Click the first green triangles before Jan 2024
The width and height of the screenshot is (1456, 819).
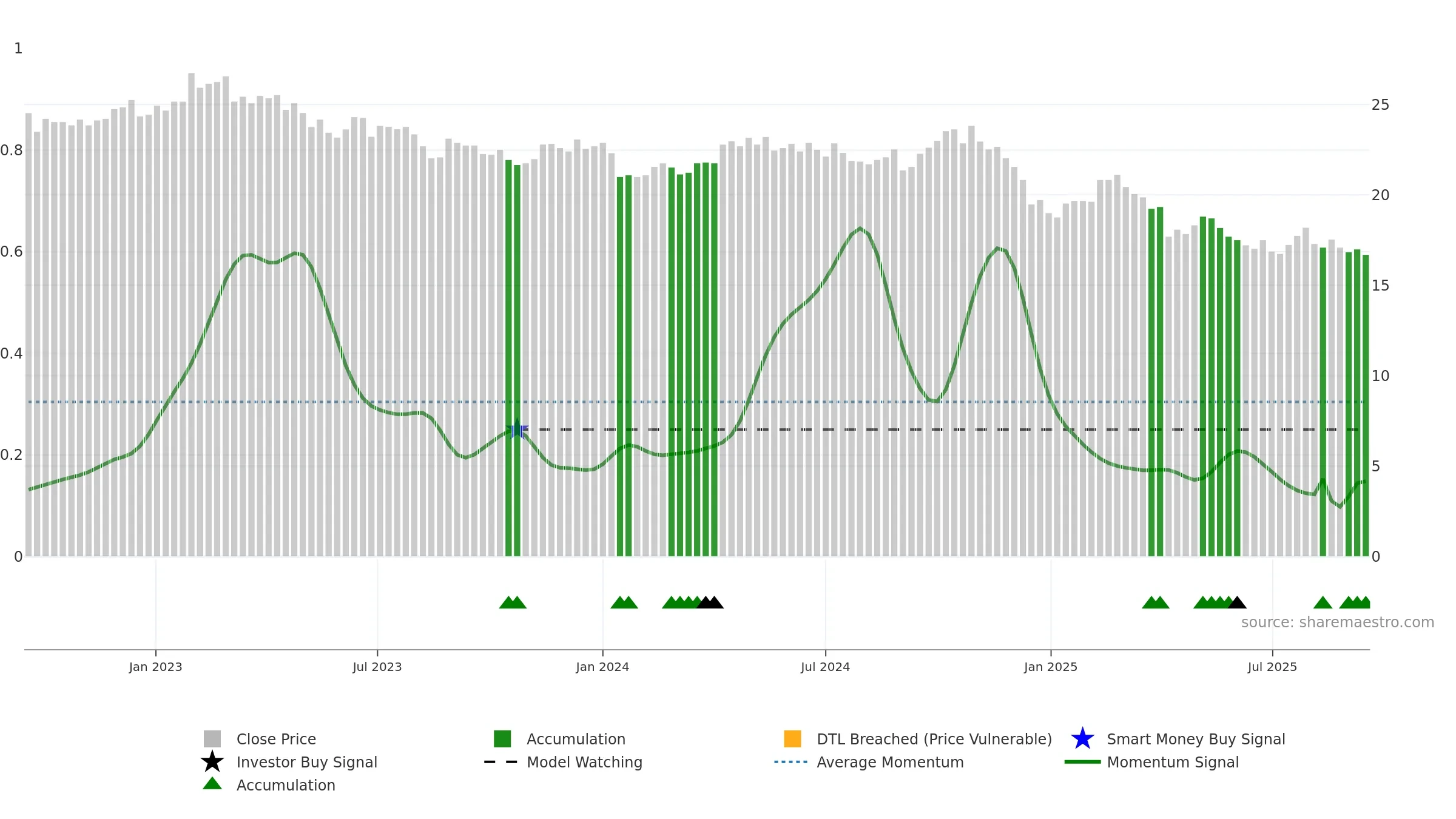(513, 602)
